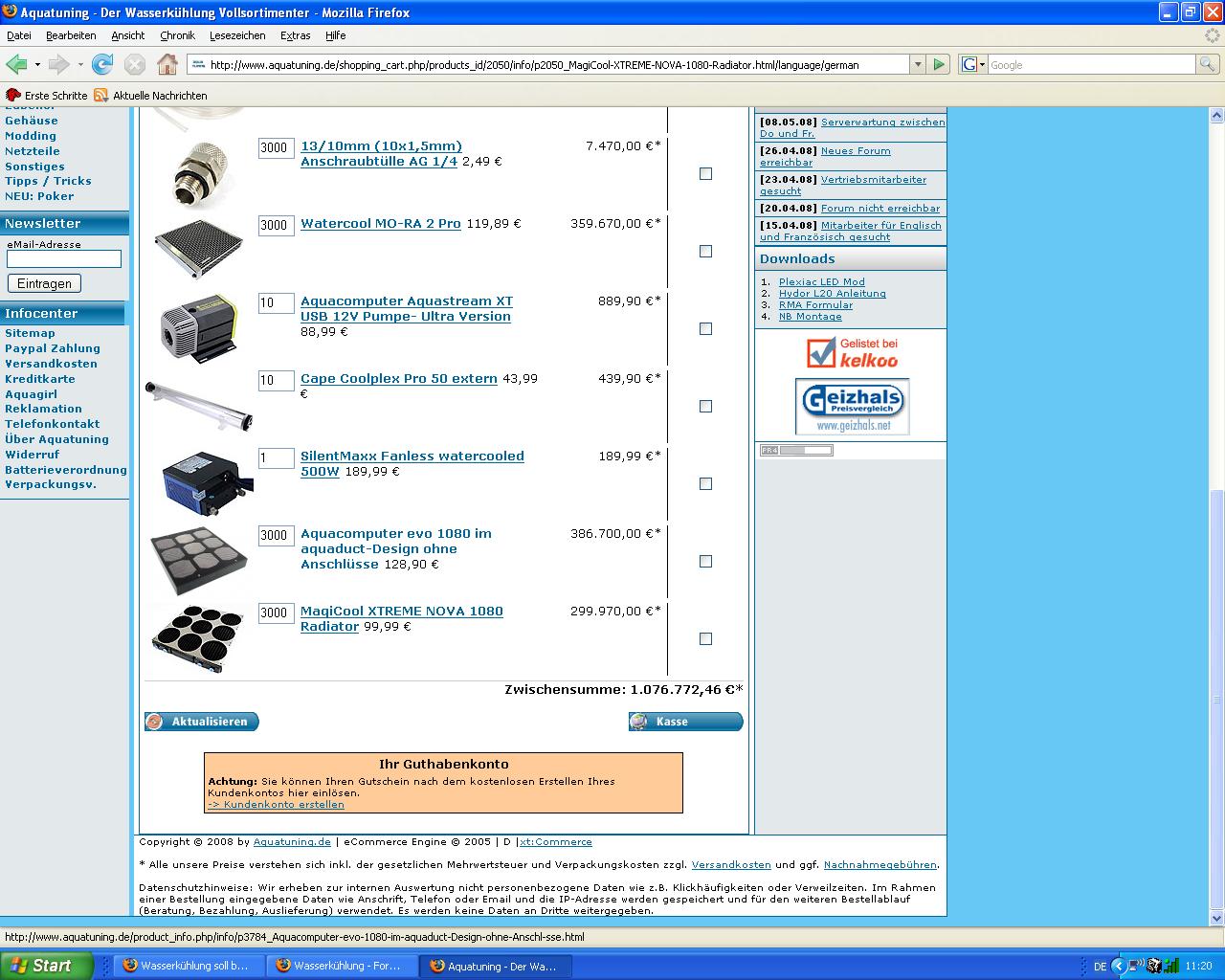The height and width of the screenshot is (980, 1225).
Task: Click the Aktualisieren button
Action: [202, 722]
